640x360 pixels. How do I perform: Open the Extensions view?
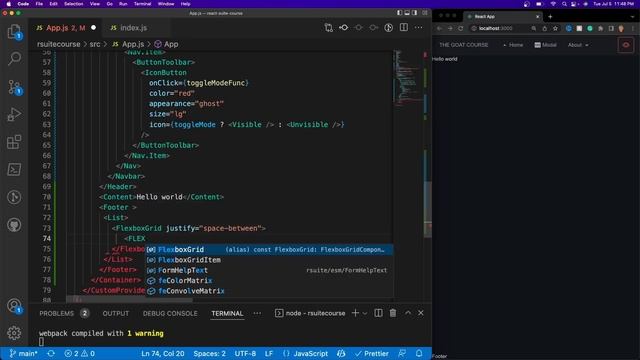click(14, 142)
